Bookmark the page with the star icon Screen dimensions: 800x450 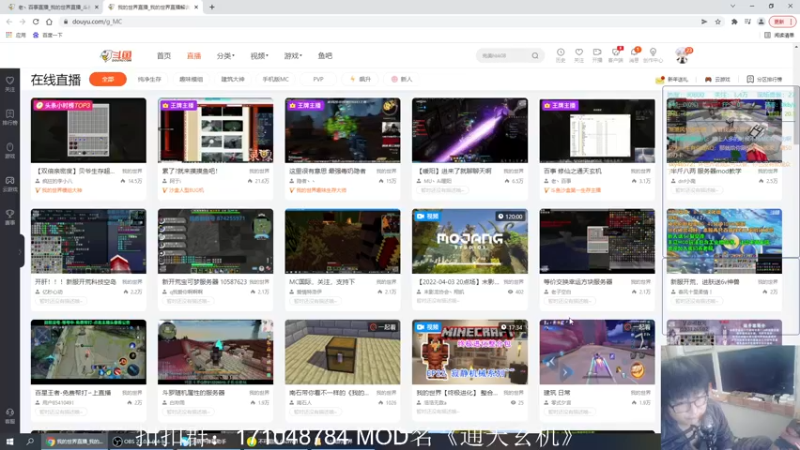pyautogui.click(x=718, y=21)
